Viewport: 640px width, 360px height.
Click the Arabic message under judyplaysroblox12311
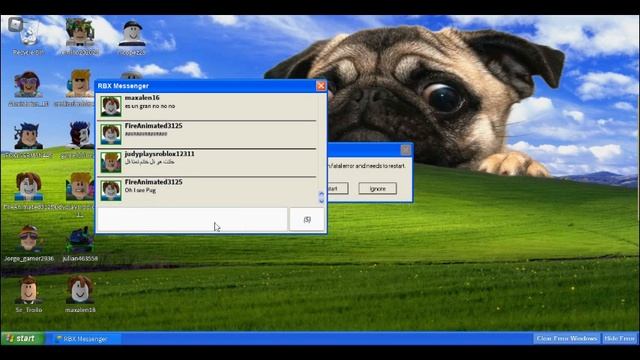coord(149,162)
